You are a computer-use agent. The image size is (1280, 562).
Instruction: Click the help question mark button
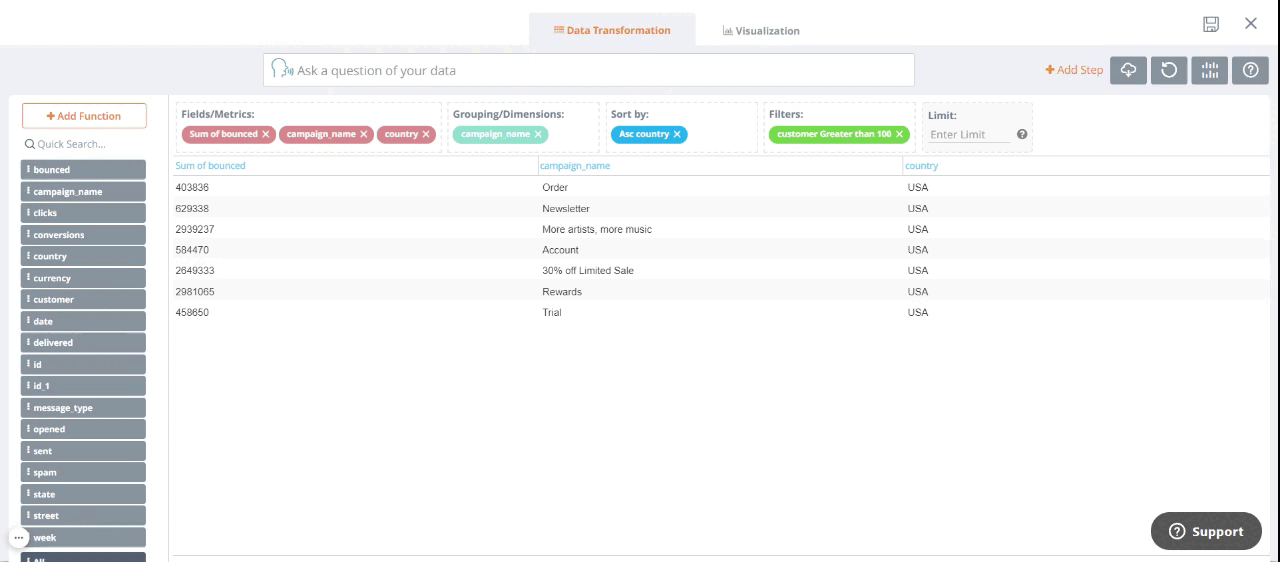1250,70
